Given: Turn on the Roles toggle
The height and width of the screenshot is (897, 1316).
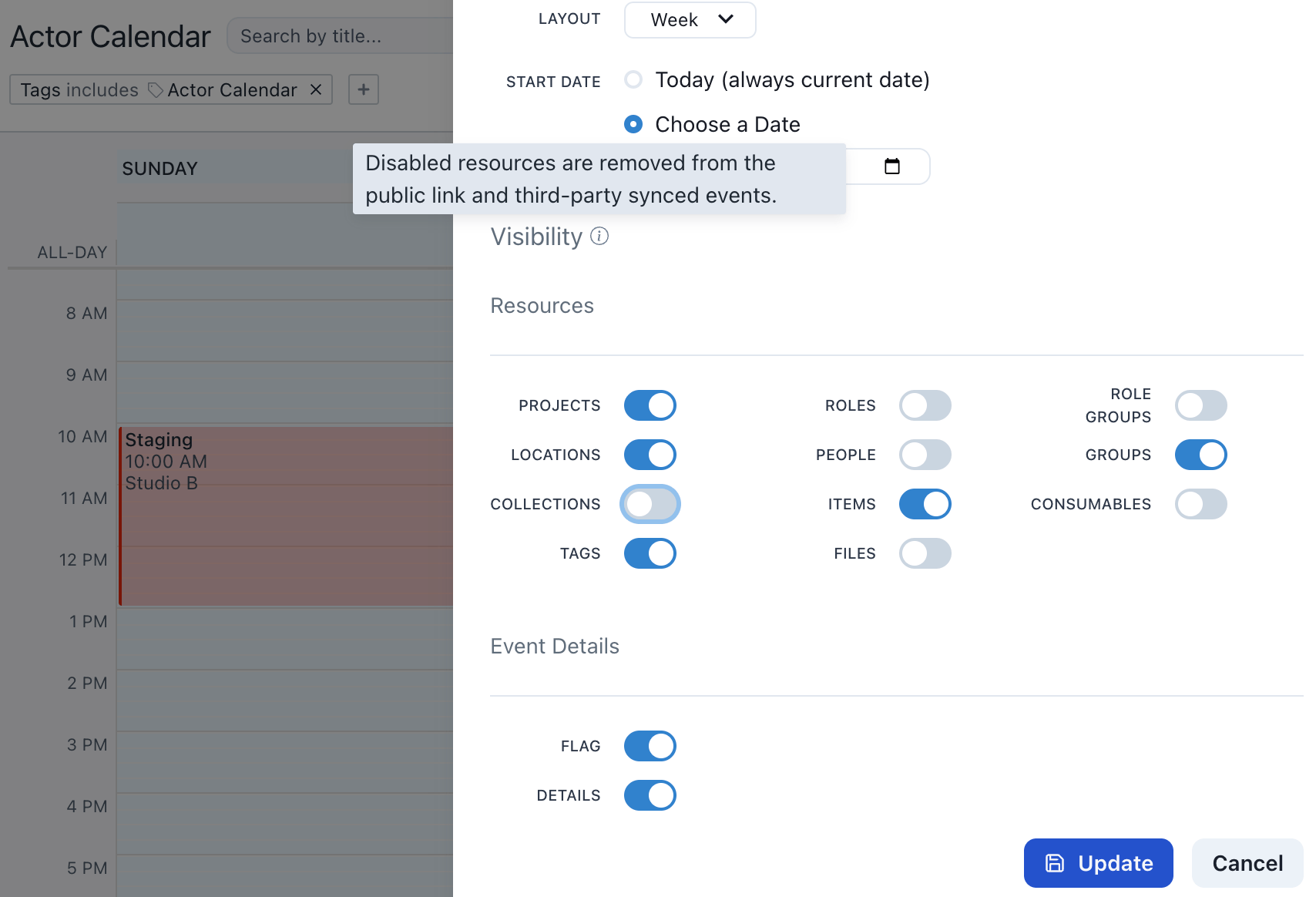Looking at the screenshot, I should (925, 405).
